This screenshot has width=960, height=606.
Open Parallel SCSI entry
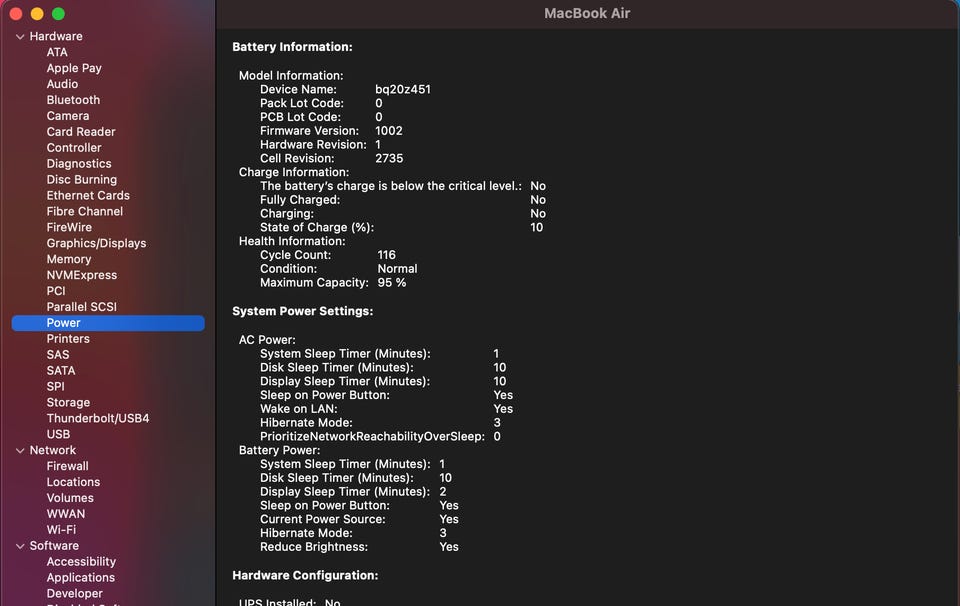coord(81,307)
